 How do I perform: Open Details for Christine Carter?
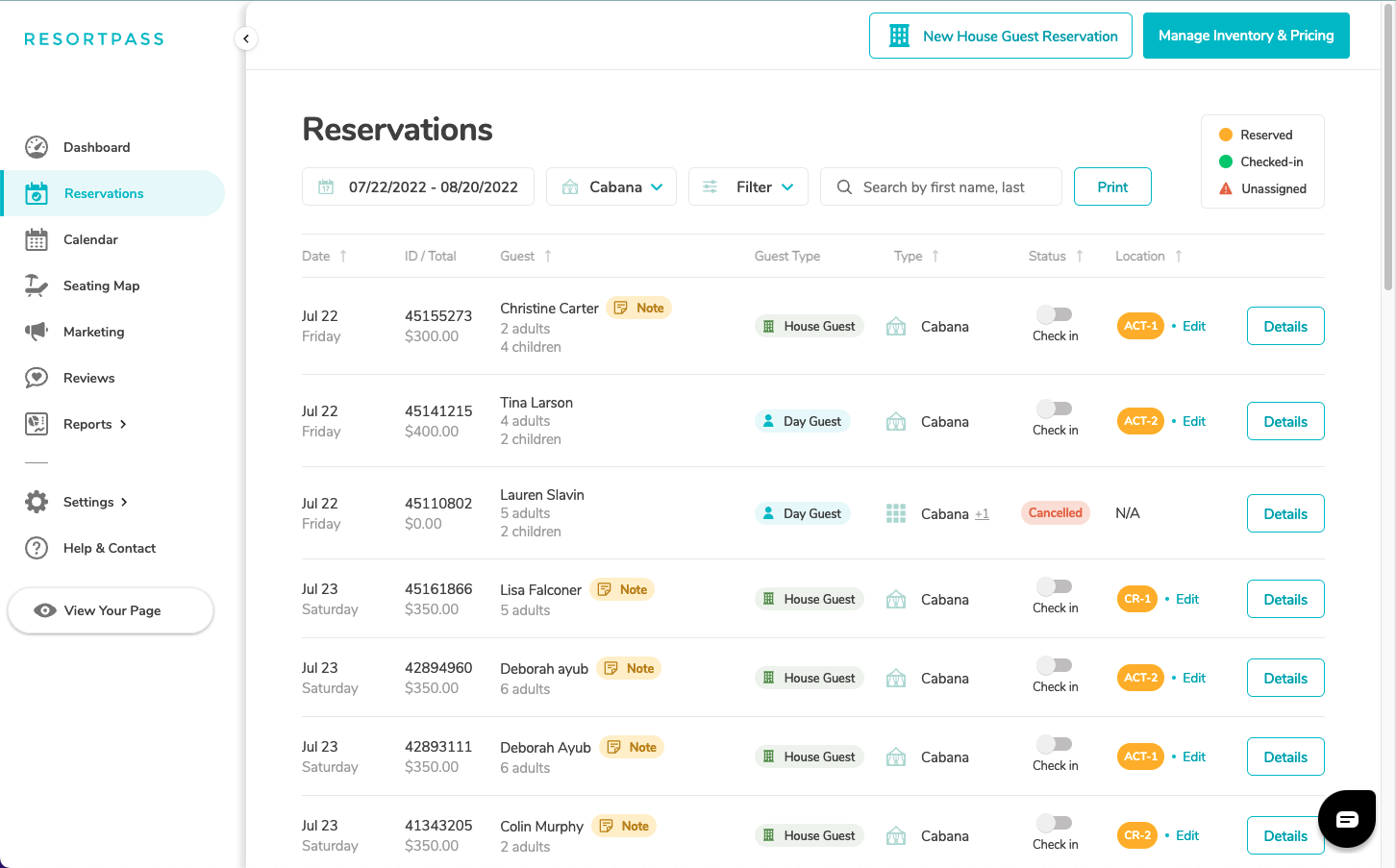point(1285,326)
